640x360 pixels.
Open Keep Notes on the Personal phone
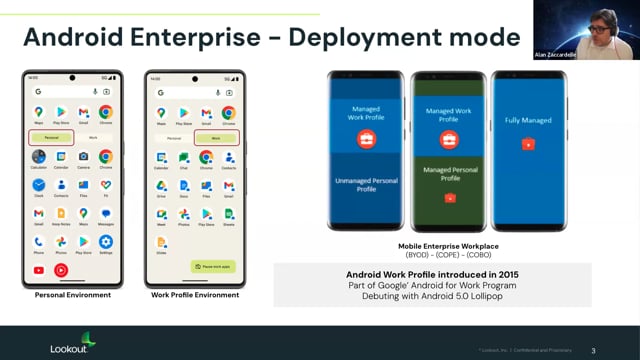tap(61, 213)
